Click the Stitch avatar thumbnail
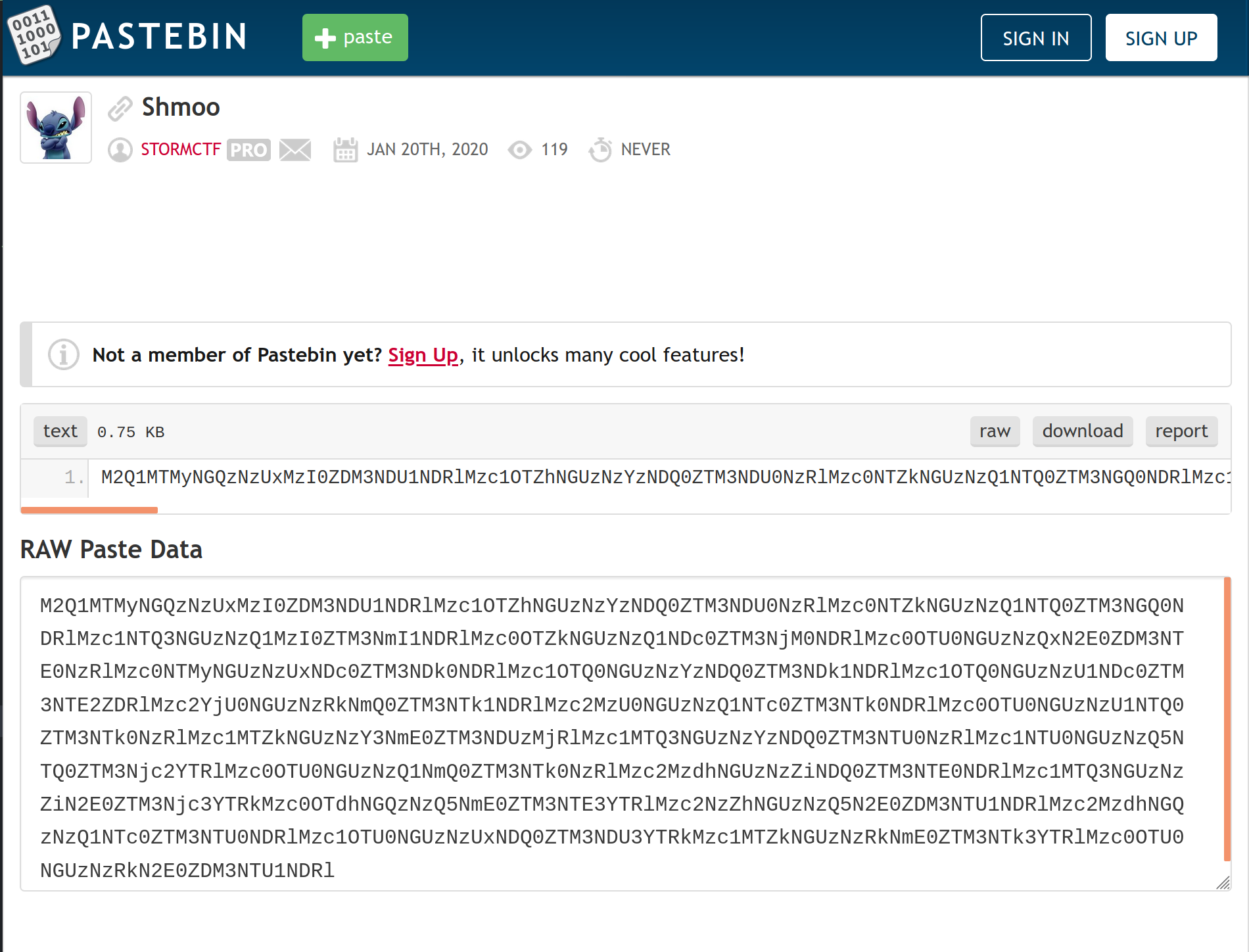1249x952 pixels. 56,128
